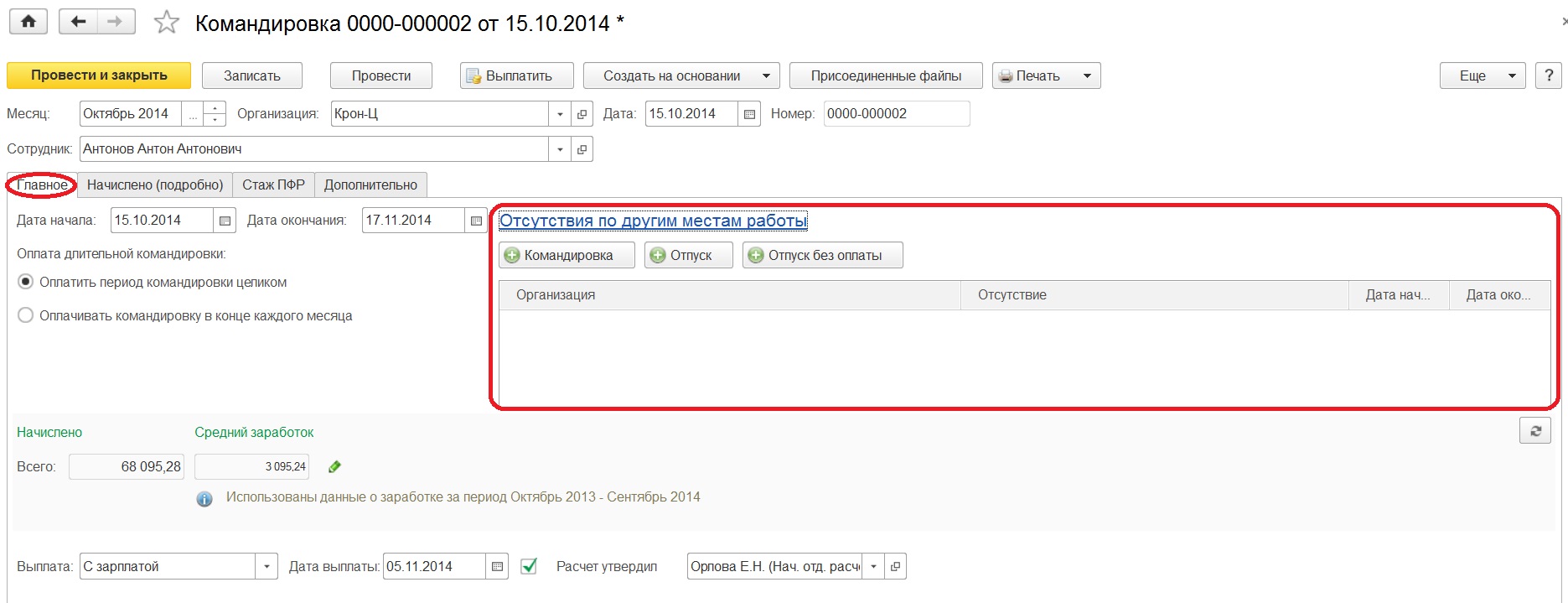Open the Печать dropdown menu
The image size is (1568, 603).
[x=1046, y=75]
